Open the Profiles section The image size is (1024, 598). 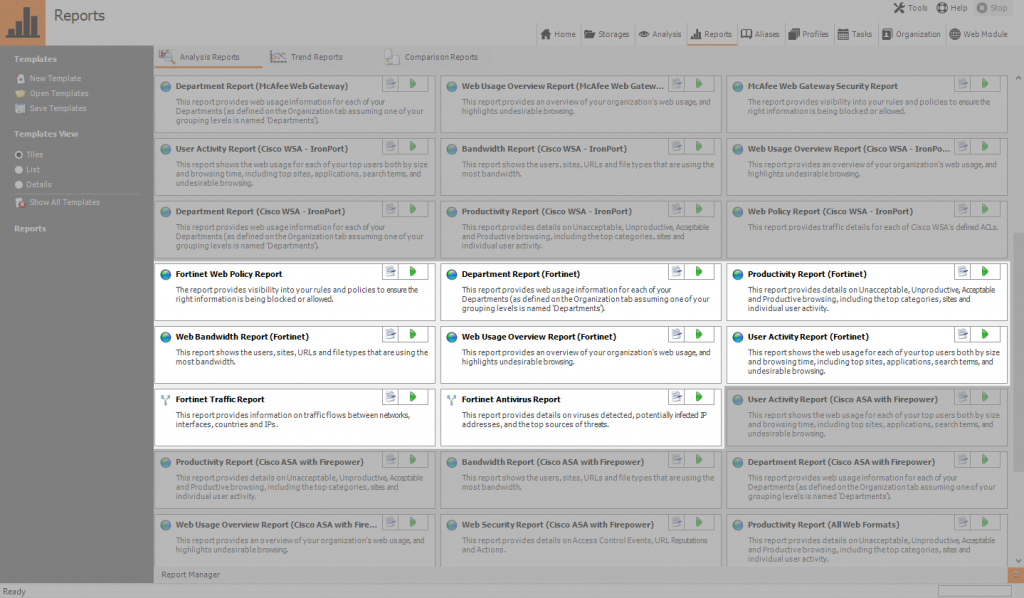point(808,34)
